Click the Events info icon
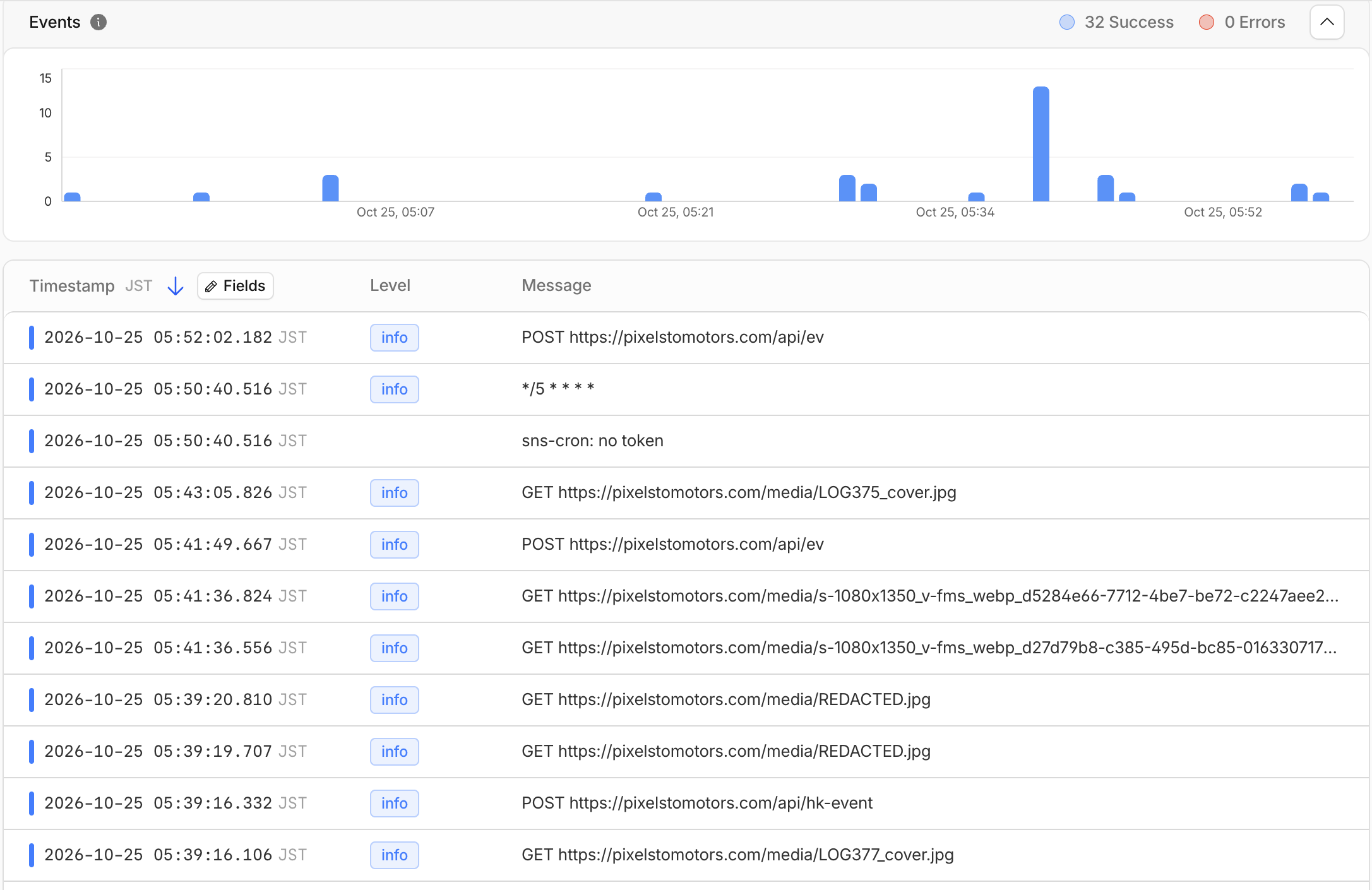This screenshot has height=890, width=1372. tap(98, 22)
